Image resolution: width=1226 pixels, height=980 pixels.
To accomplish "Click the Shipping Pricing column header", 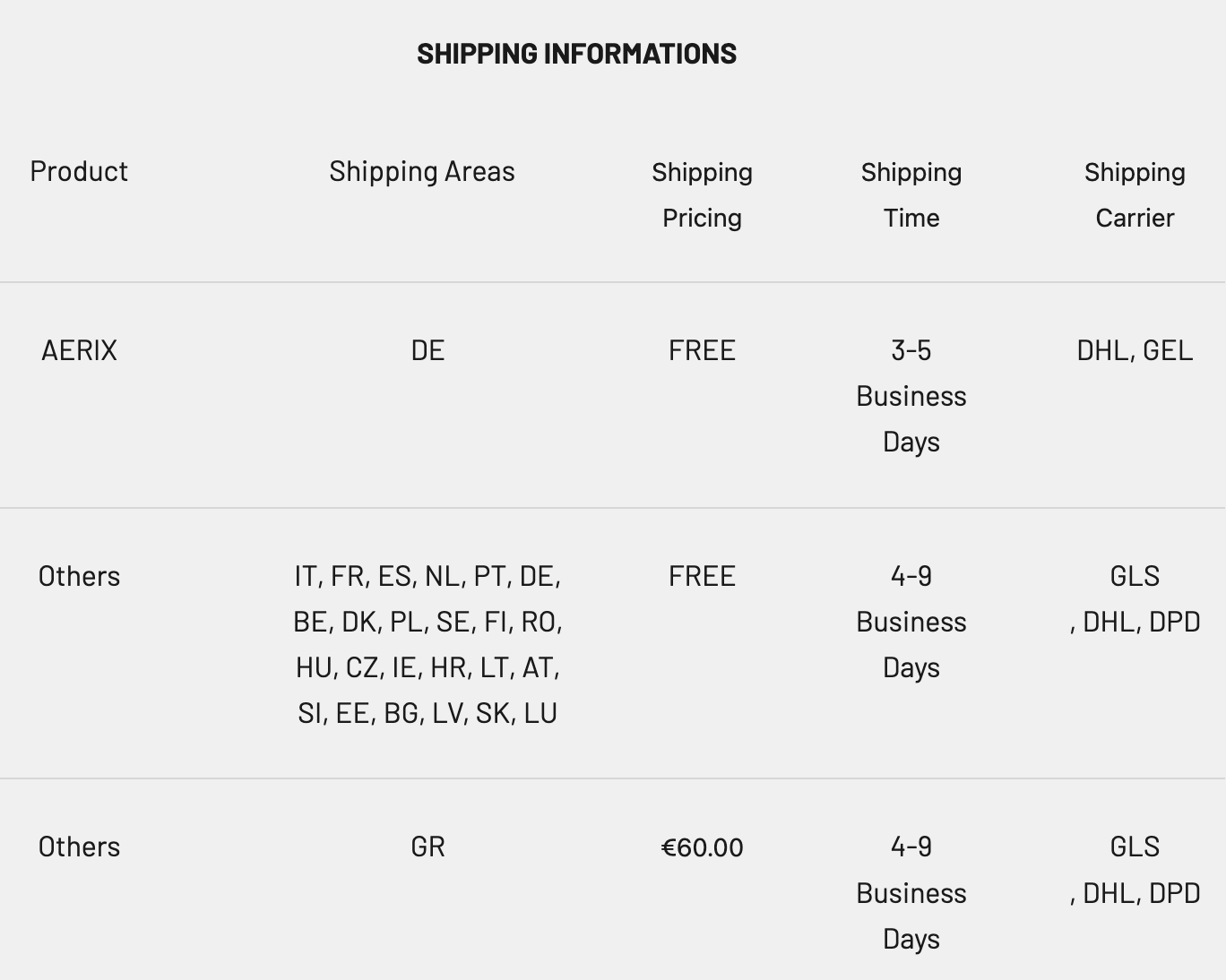I will tap(702, 194).
